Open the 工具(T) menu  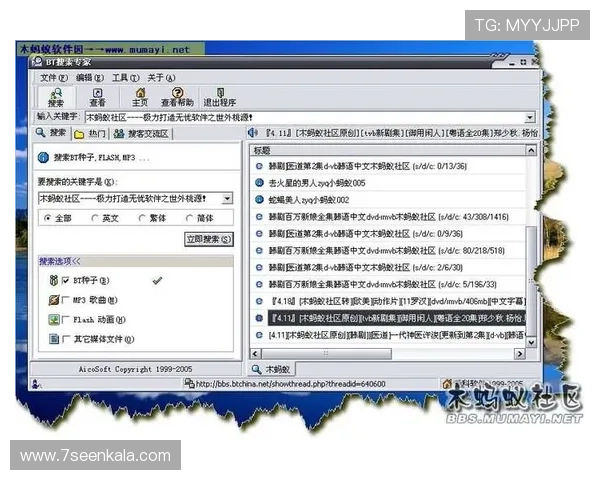coord(126,78)
